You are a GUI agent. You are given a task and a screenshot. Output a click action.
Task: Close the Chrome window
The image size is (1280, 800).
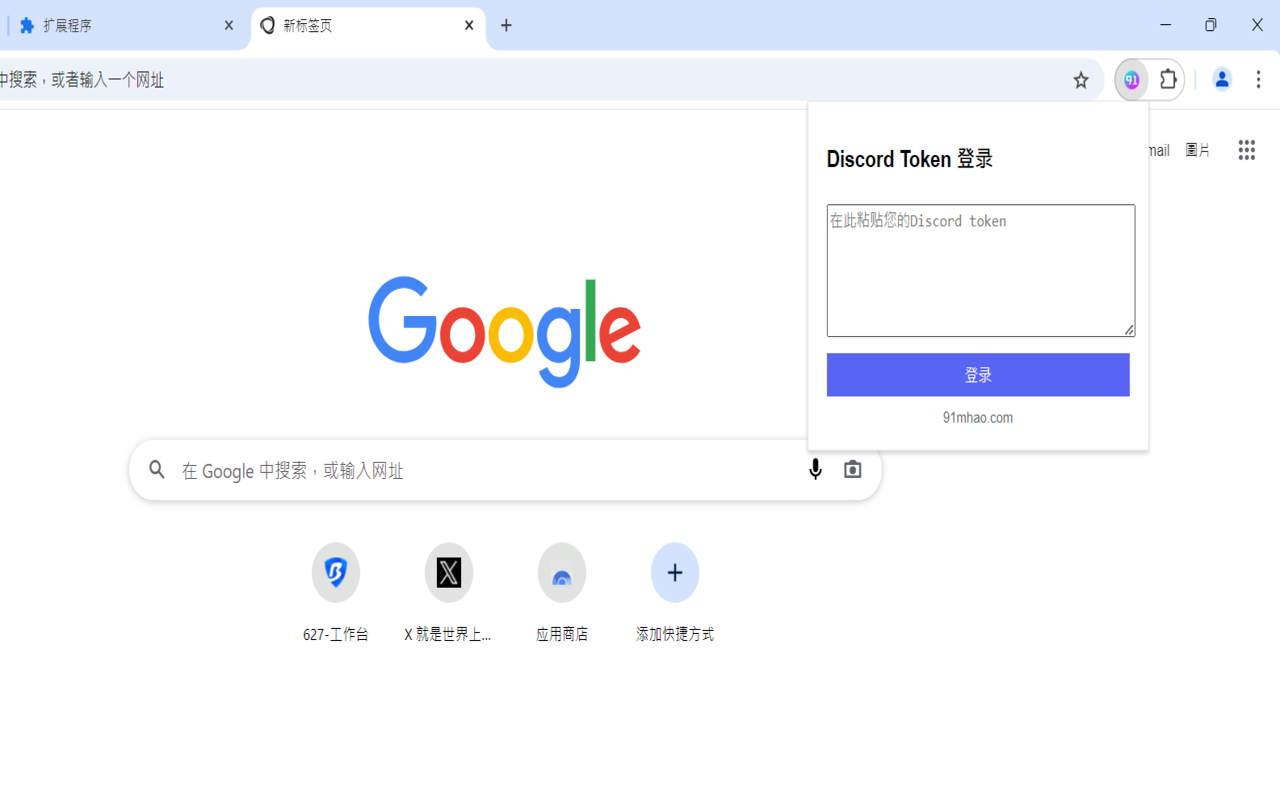[1257, 25]
